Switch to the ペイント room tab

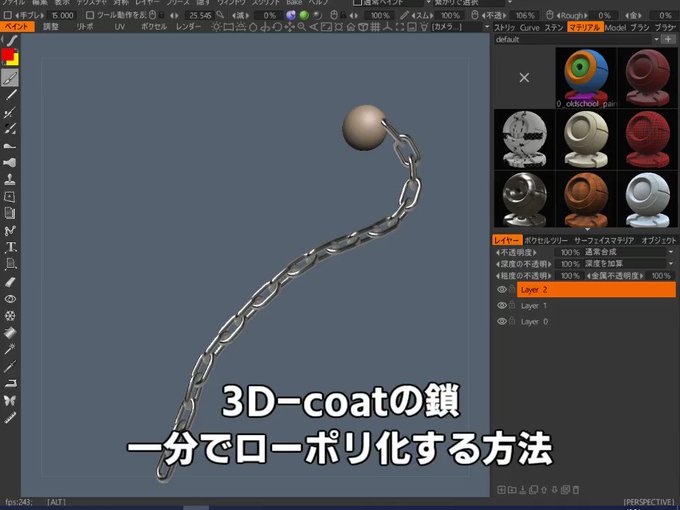[17, 27]
